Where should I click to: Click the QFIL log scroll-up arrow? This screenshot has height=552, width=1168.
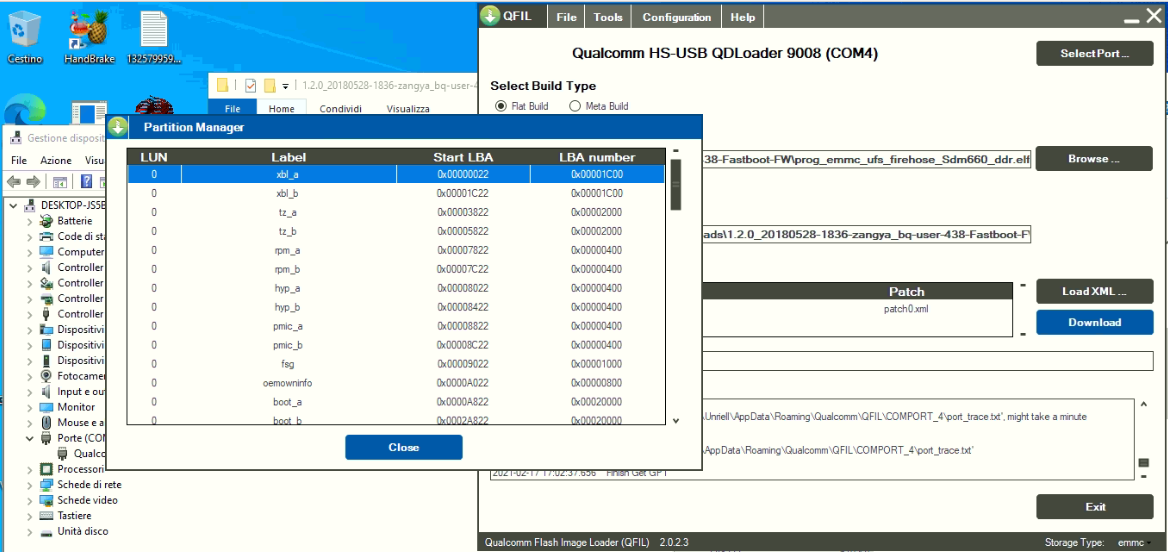pos(1144,404)
